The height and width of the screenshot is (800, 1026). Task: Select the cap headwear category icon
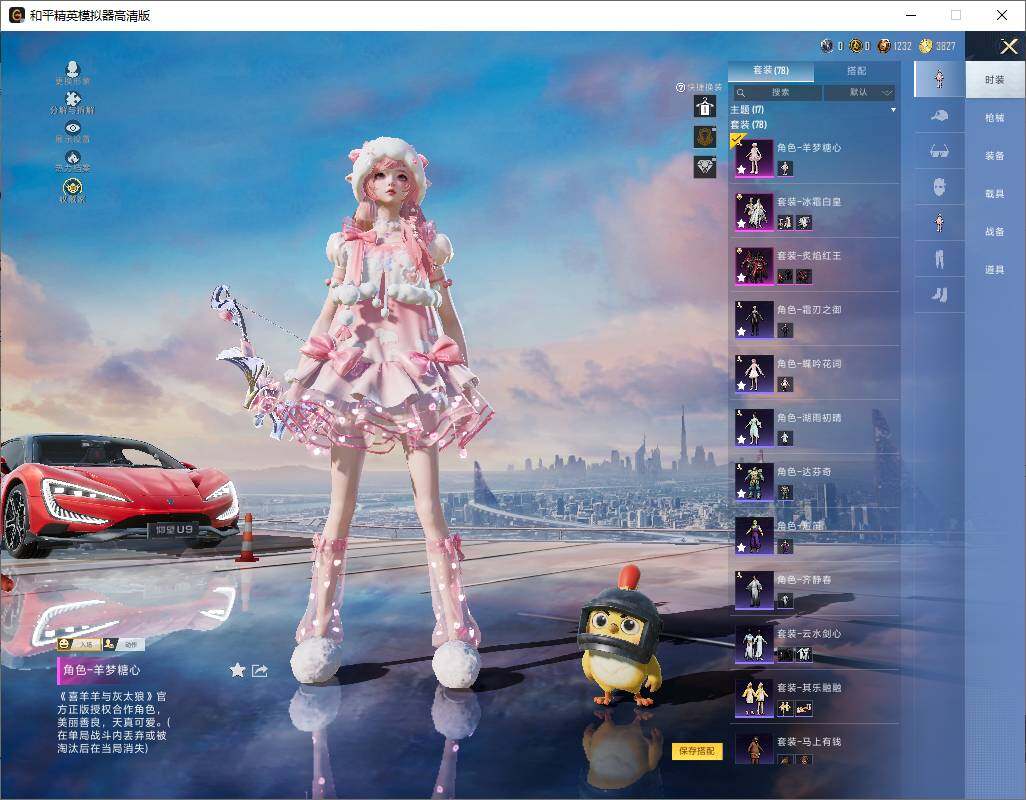pos(939,116)
